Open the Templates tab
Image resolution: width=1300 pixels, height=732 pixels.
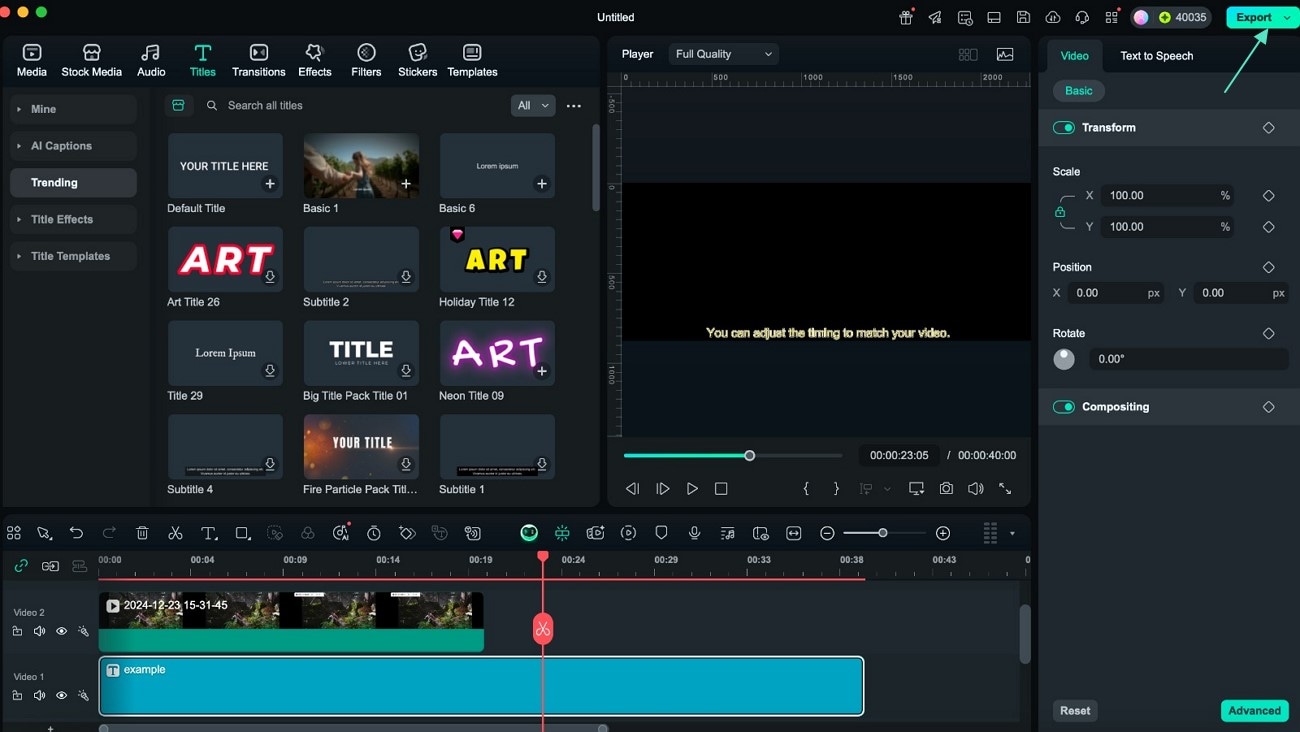pyautogui.click(x=472, y=60)
